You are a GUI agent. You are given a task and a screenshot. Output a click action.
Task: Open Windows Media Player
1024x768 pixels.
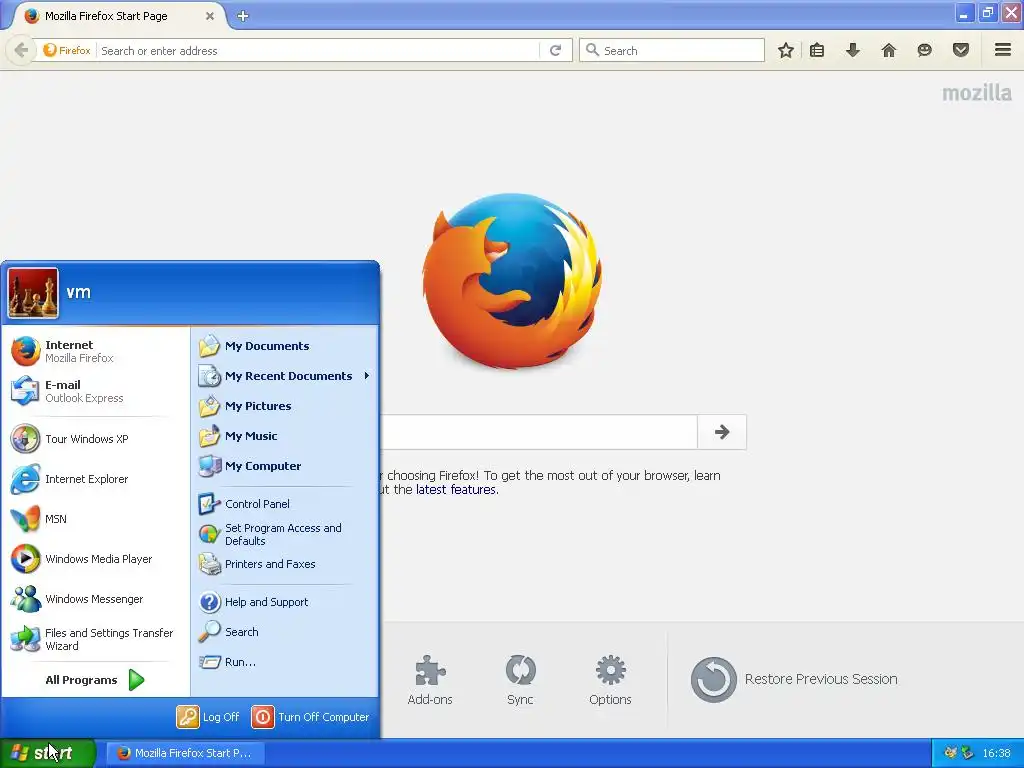[95, 559]
